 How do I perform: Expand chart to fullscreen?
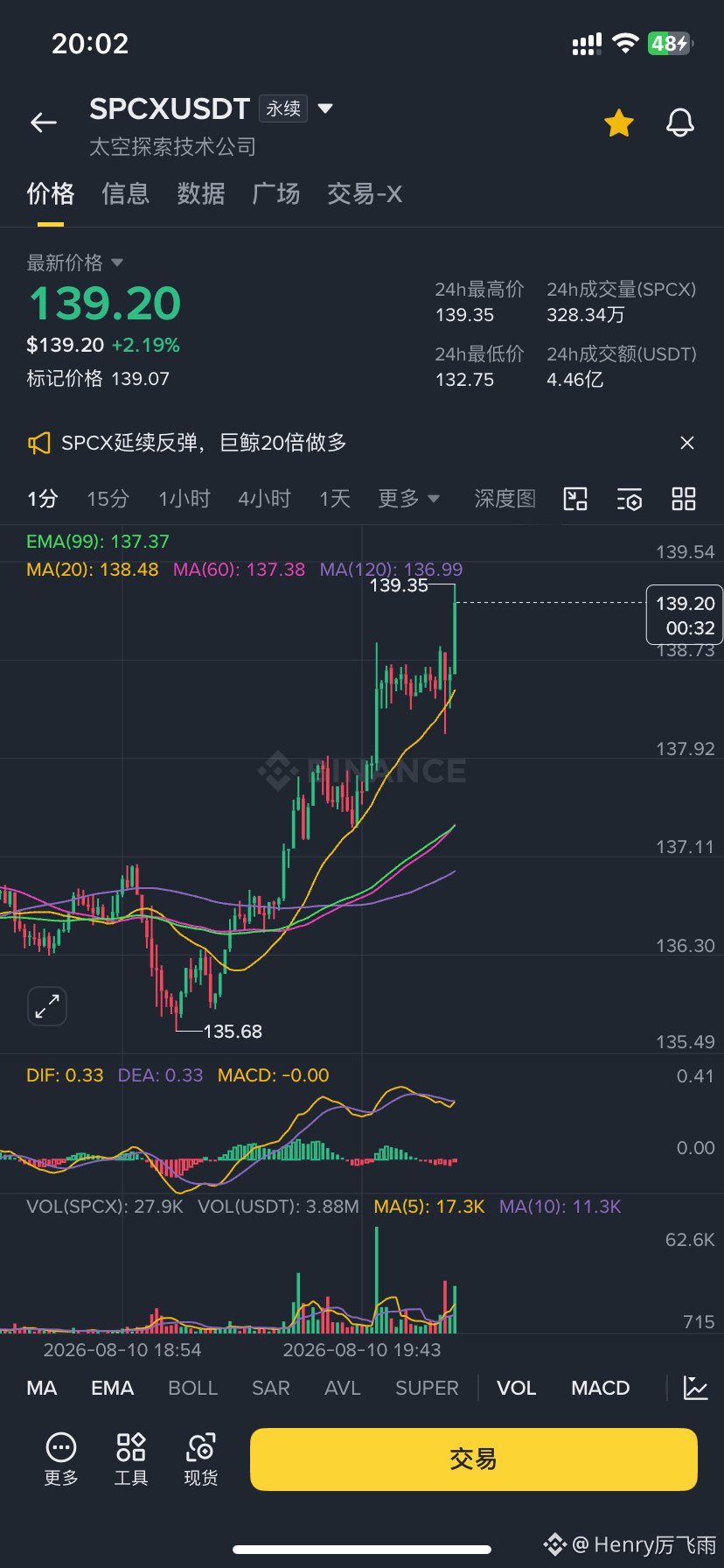(47, 1006)
